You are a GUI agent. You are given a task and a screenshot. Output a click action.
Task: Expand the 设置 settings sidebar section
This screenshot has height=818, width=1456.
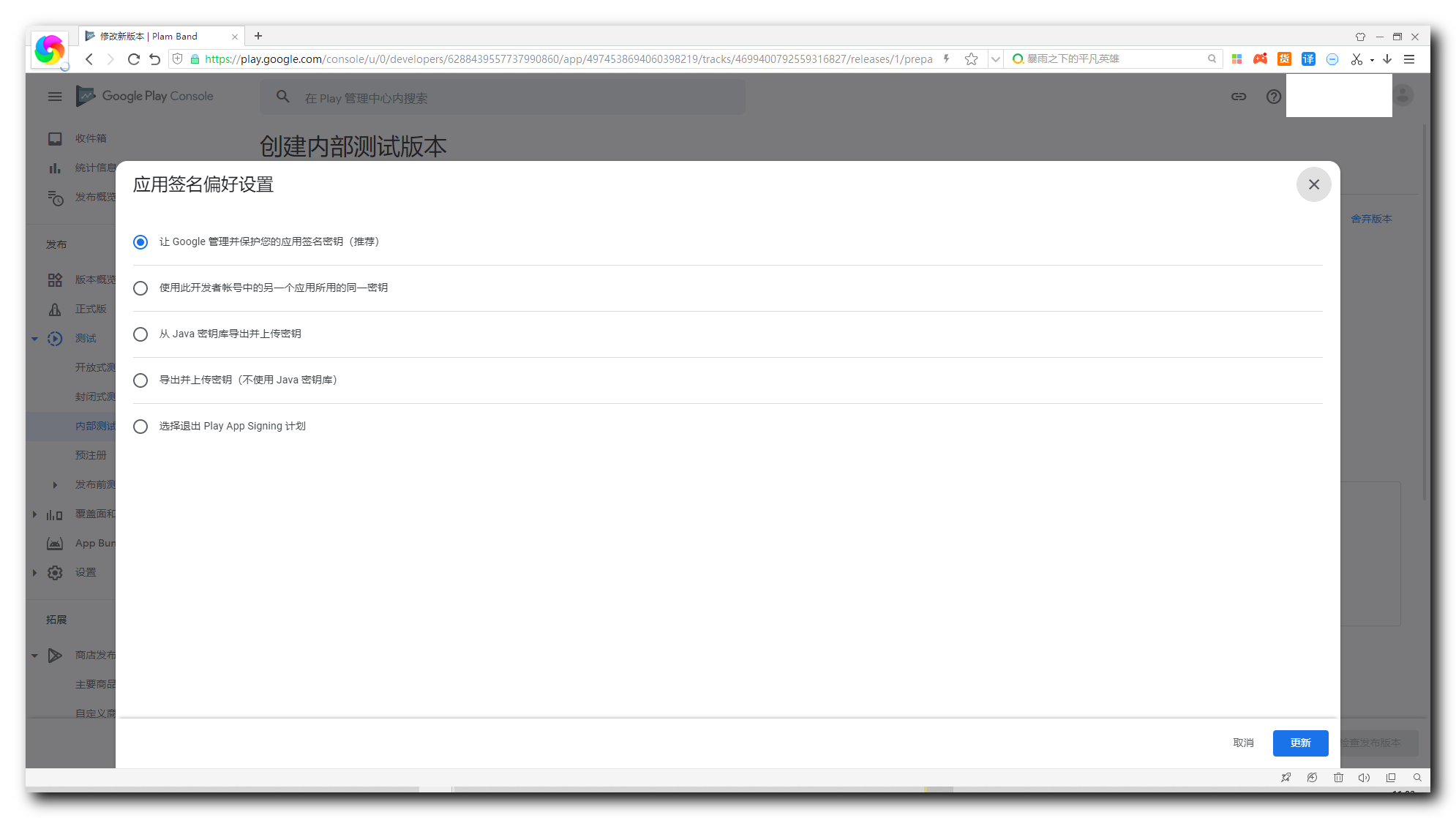coord(34,573)
